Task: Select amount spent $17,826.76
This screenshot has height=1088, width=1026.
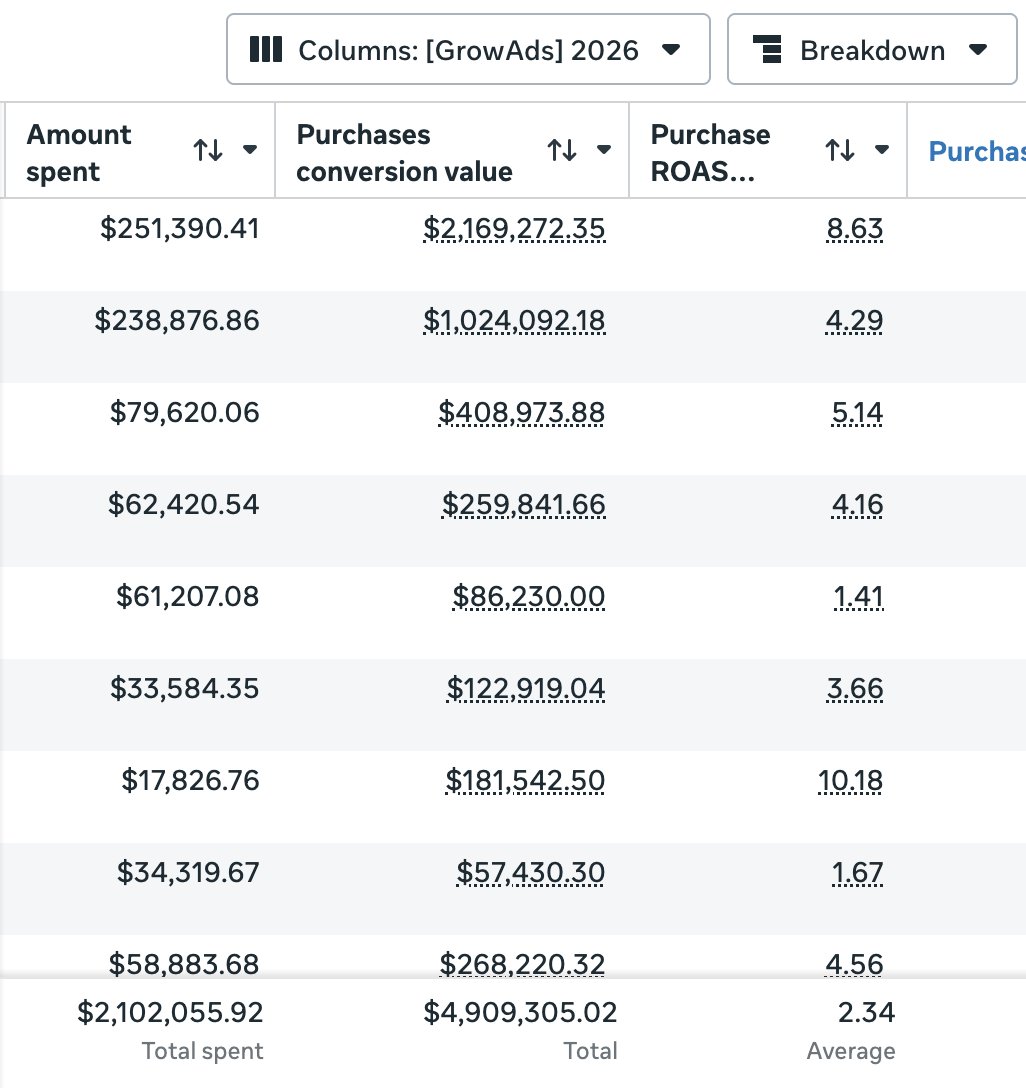Action: click(190, 780)
